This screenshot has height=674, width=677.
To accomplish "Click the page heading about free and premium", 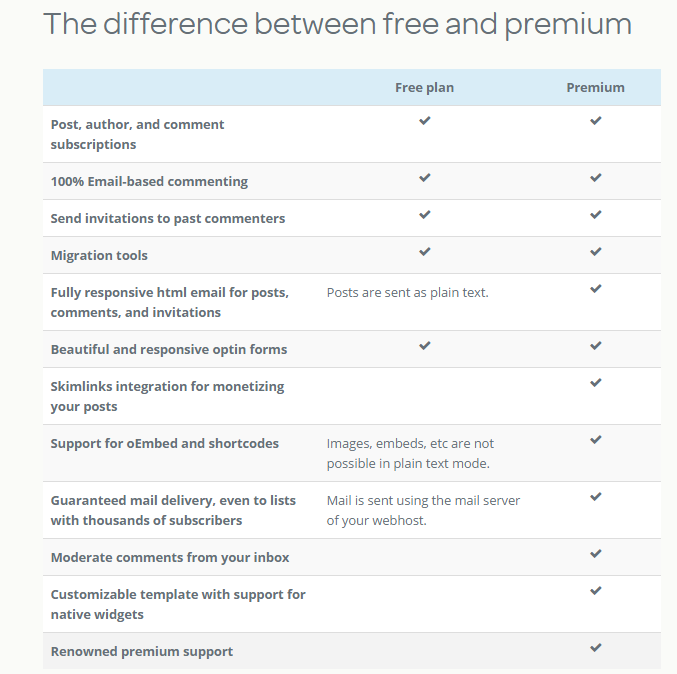I will point(337,24).
